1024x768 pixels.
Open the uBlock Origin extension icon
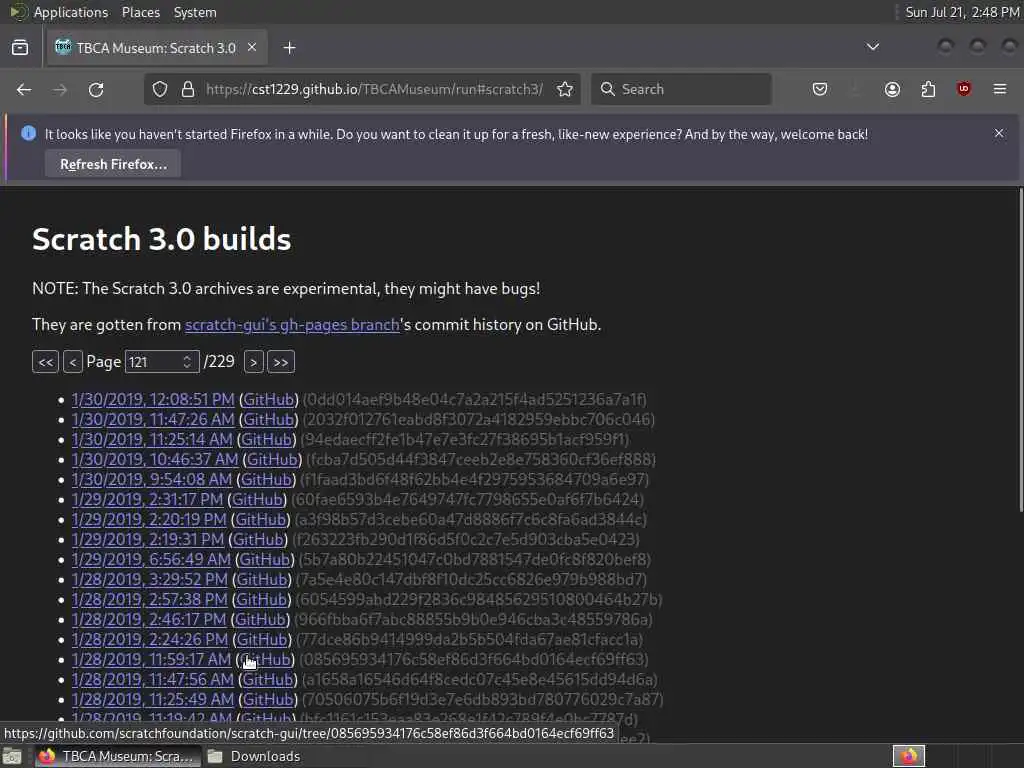pos(964,89)
